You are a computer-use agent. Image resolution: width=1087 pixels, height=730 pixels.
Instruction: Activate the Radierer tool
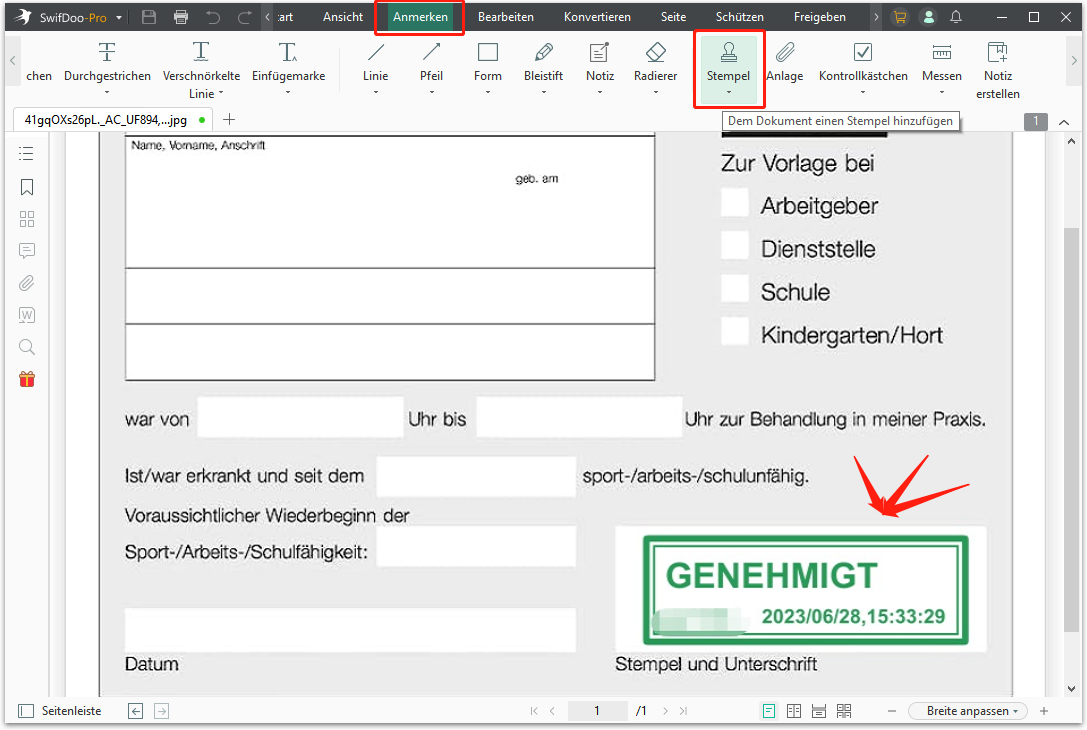655,63
